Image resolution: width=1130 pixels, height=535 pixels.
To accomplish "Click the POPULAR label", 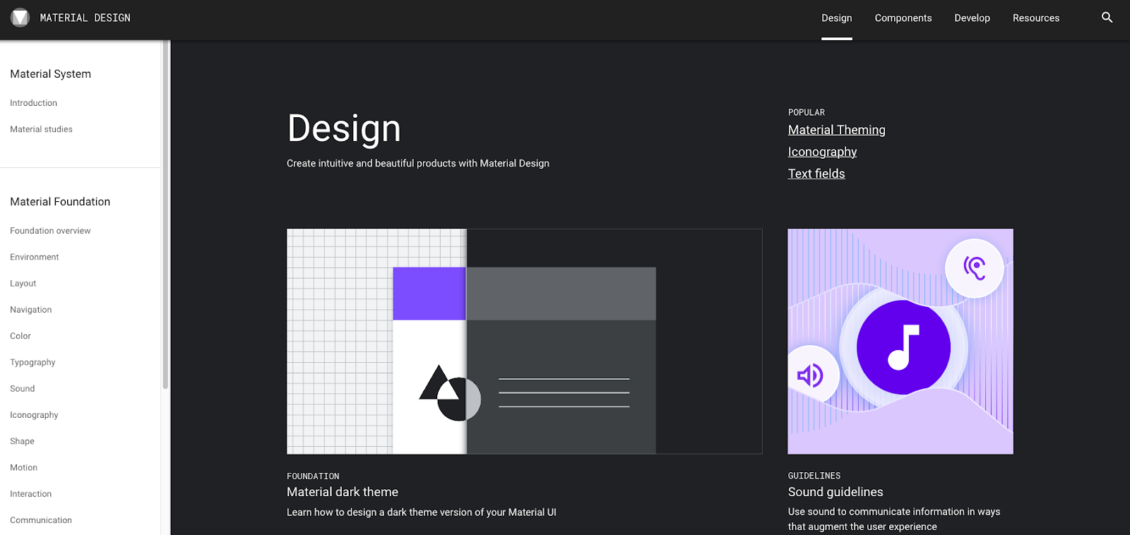I will (x=806, y=112).
